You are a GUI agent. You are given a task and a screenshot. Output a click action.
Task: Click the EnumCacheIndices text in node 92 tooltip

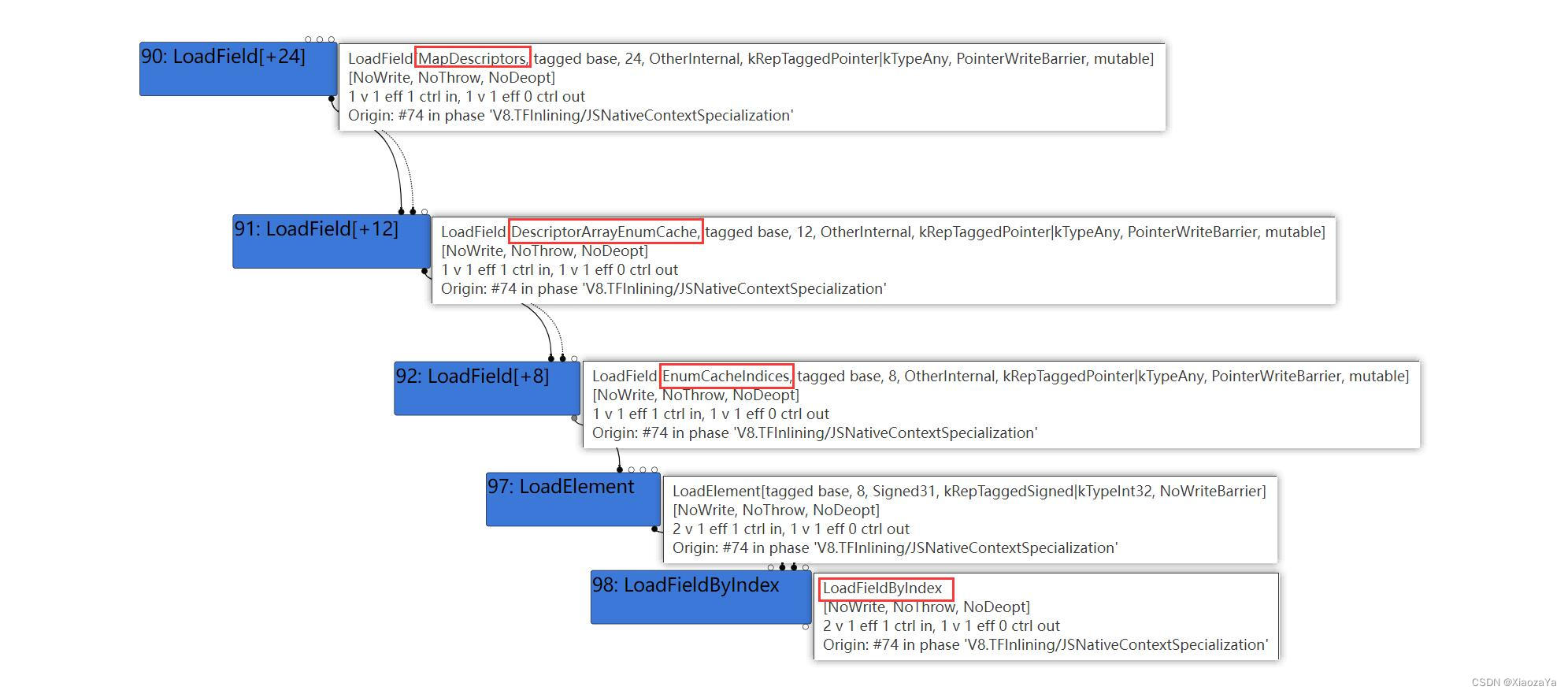tap(726, 376)
